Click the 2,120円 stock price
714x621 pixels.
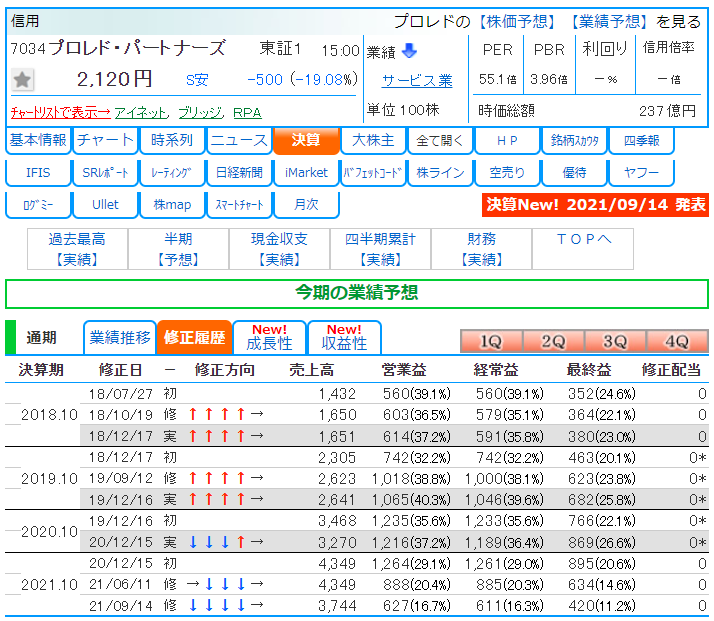click(x=114, y=80)
